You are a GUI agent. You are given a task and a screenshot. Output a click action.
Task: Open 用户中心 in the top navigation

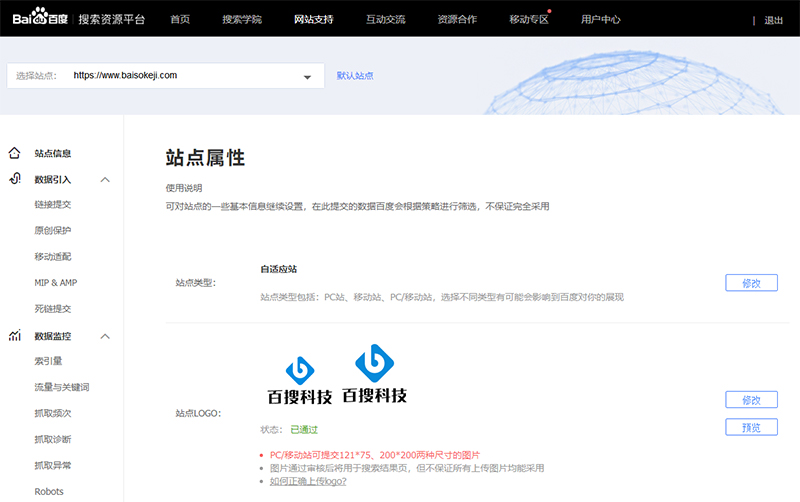(x=601, y=19)
